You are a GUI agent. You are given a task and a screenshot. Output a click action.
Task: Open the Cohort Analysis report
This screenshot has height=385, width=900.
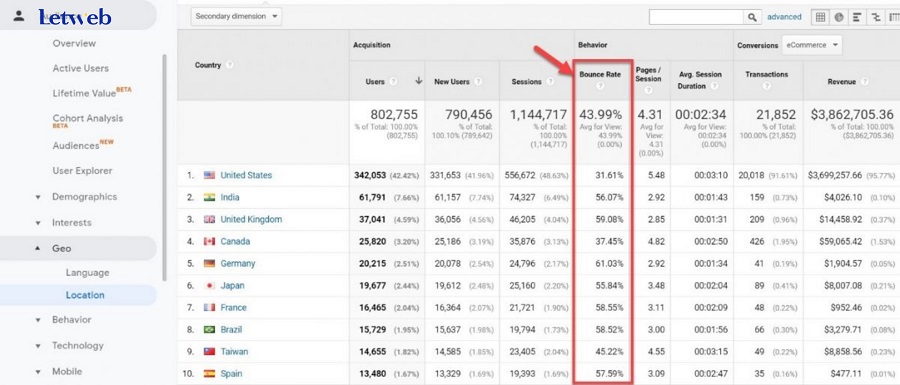[x=88, y=120]
